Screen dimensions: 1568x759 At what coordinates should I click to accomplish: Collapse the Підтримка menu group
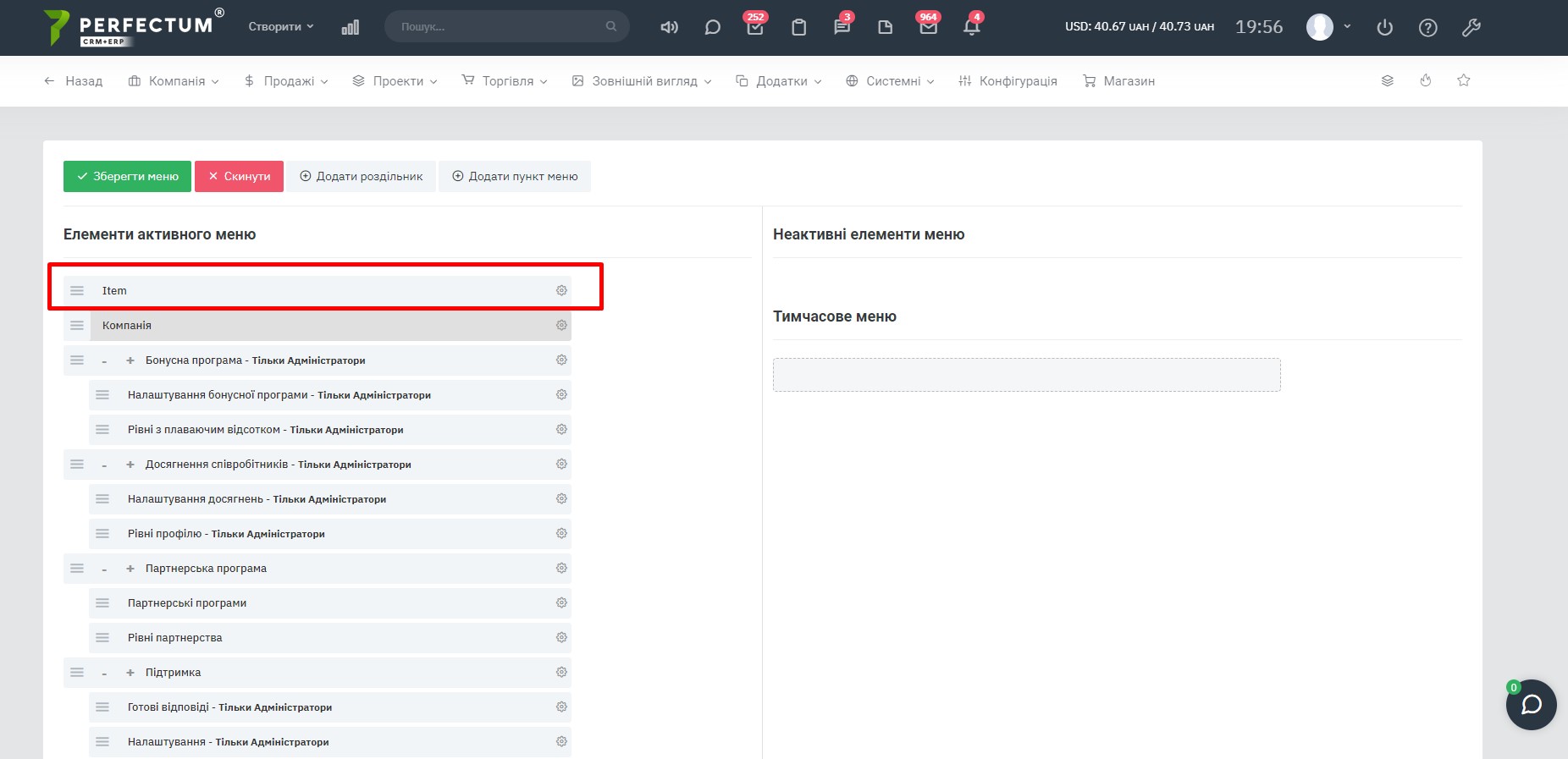(105, 674)
